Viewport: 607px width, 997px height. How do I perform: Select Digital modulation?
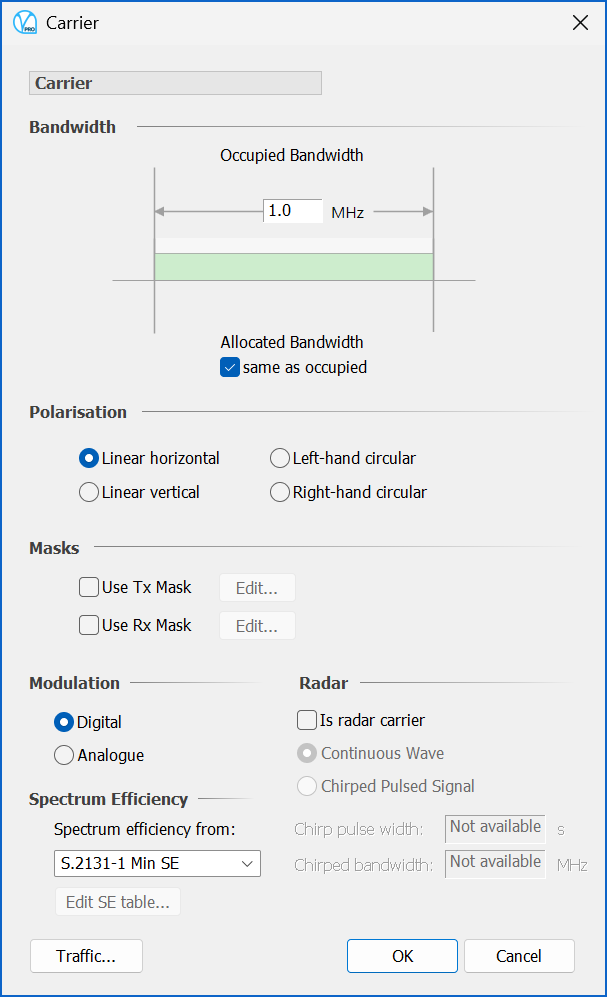tap(63, 722)
